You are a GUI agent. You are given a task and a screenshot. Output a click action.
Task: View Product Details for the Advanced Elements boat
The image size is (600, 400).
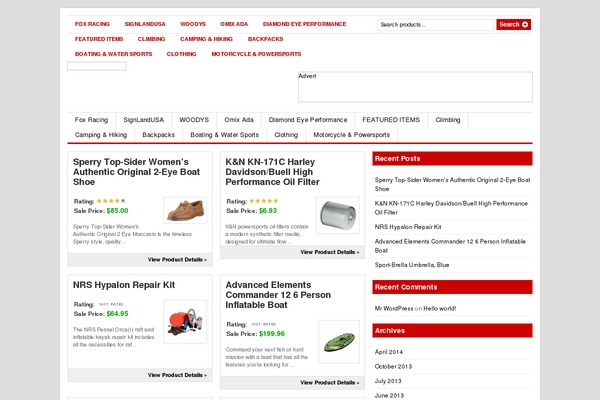tap(330, 382)
